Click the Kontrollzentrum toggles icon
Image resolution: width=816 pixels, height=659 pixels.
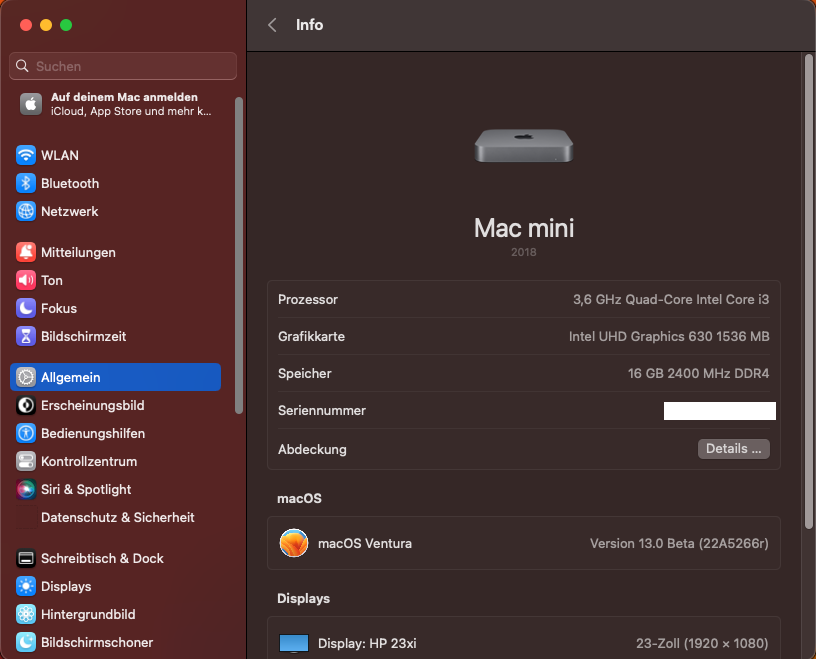tap(26, 461)
